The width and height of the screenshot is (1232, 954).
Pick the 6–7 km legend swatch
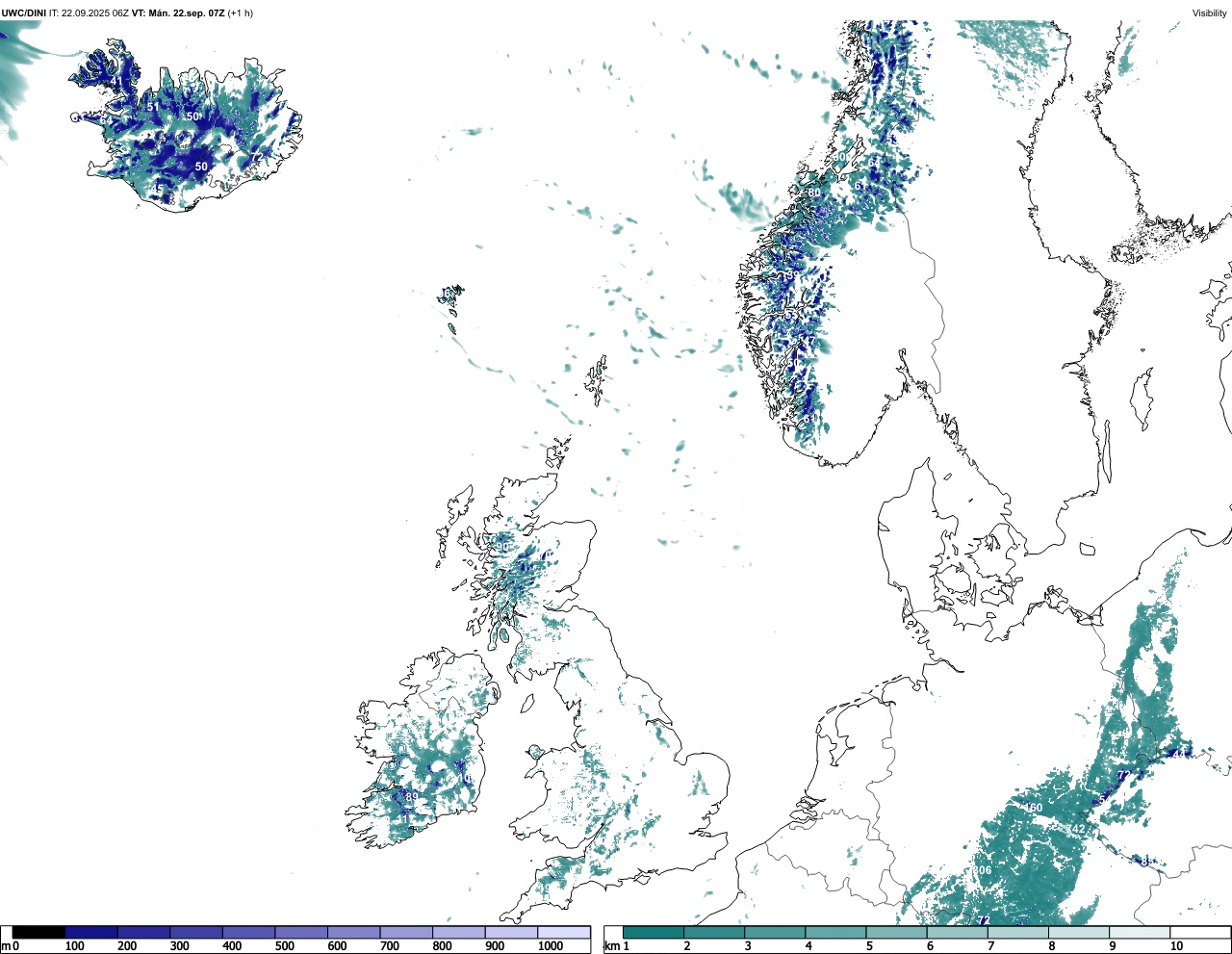(957, 932)
